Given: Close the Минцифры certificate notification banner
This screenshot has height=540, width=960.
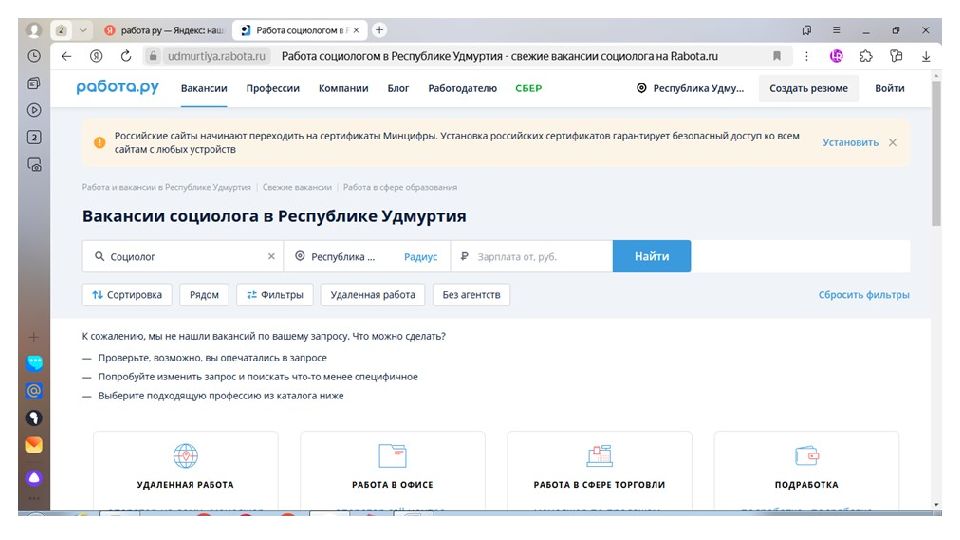Looking at the screenshot, I should [893, 142].
